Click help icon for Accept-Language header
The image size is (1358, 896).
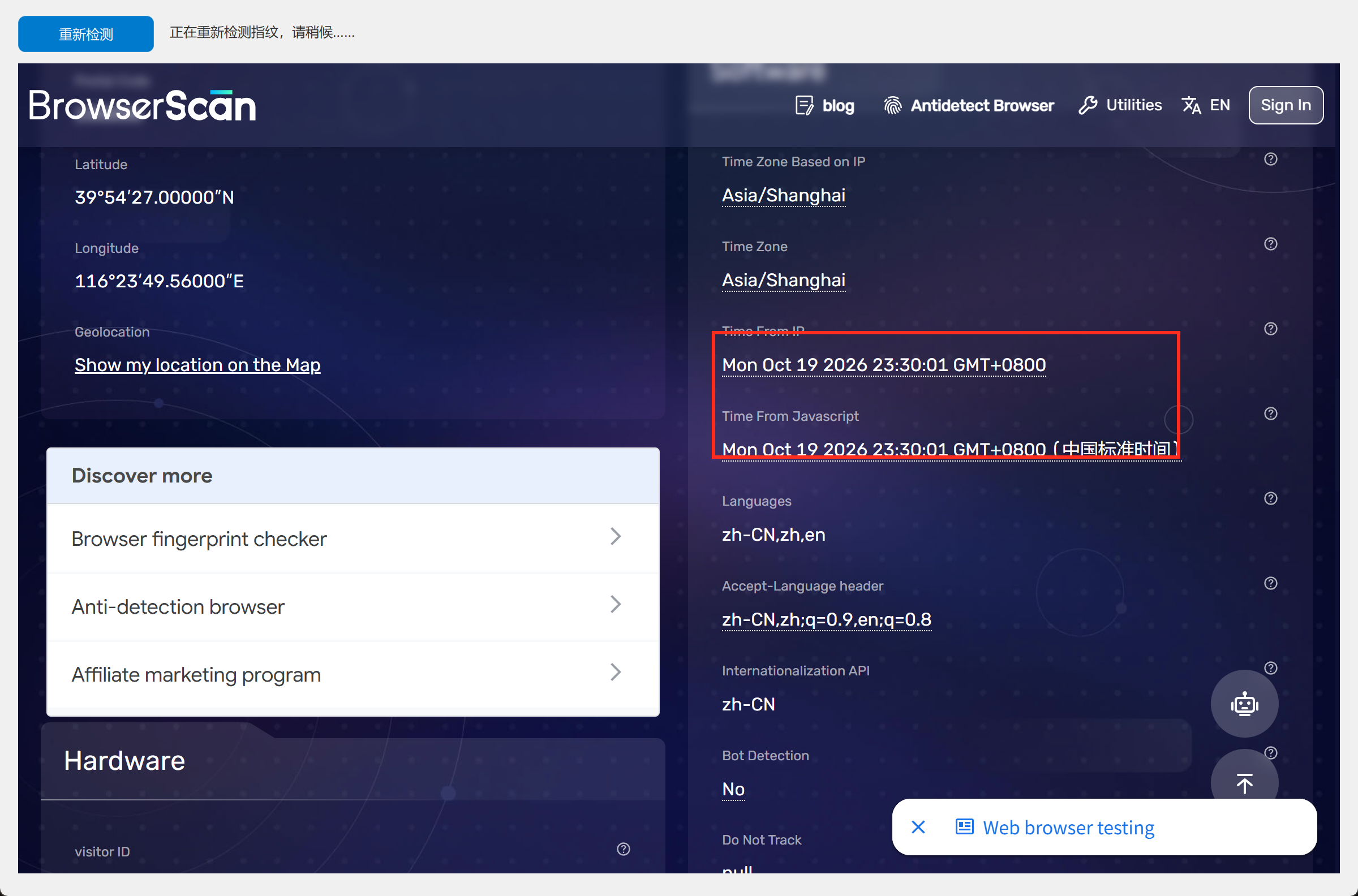(1270, 583)
